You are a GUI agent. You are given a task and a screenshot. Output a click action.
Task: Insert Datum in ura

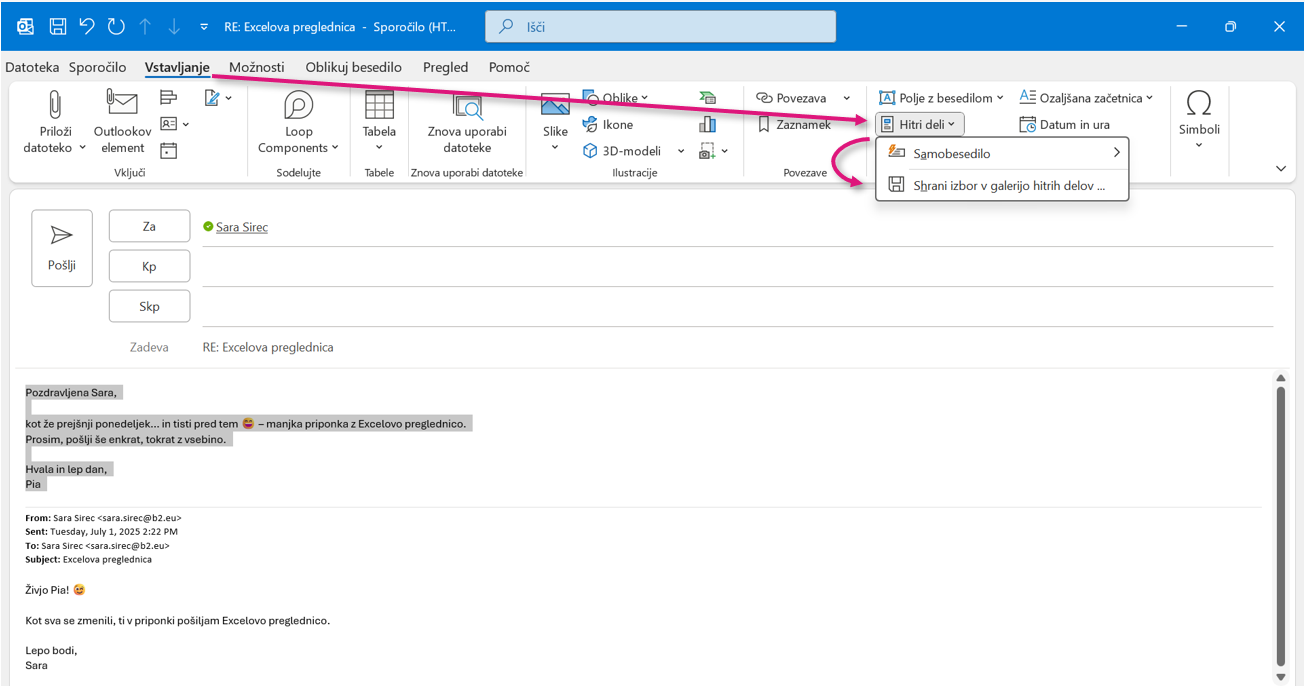(x=1065, y=125)
